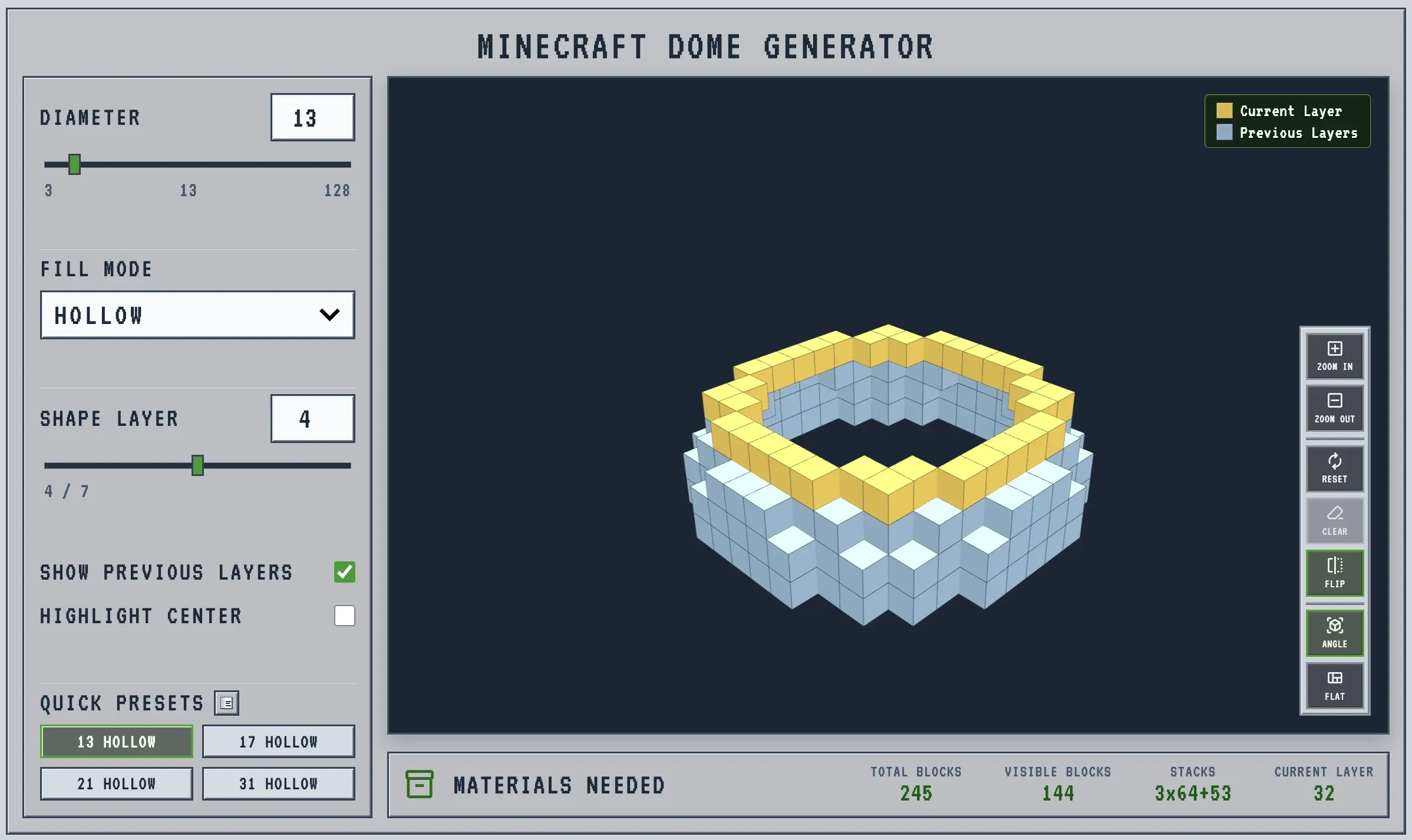
Task: Focus the Shape Layer number input field
Action: (x=312, y=418)
